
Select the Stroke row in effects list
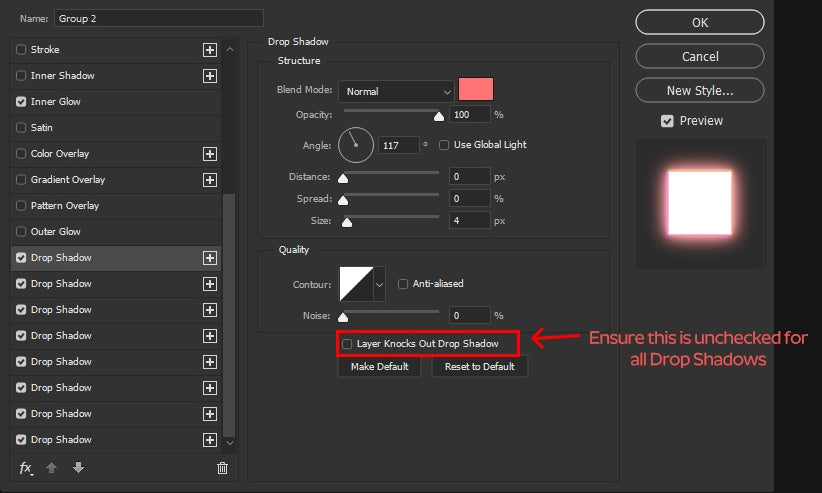coord(115,50)
